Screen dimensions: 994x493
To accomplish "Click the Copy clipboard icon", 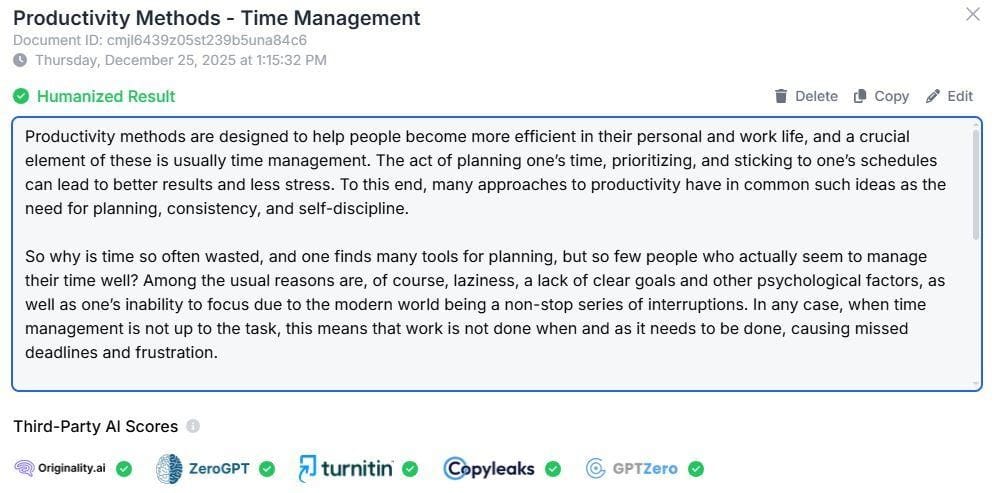I will (860, 96).
